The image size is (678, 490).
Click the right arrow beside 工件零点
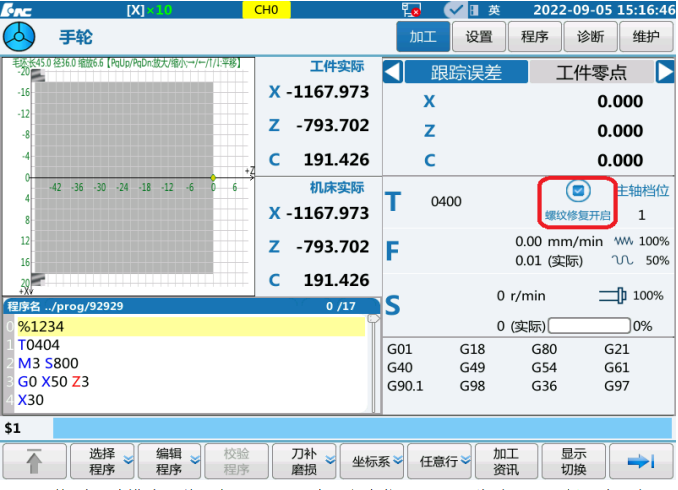pos(665,72)
